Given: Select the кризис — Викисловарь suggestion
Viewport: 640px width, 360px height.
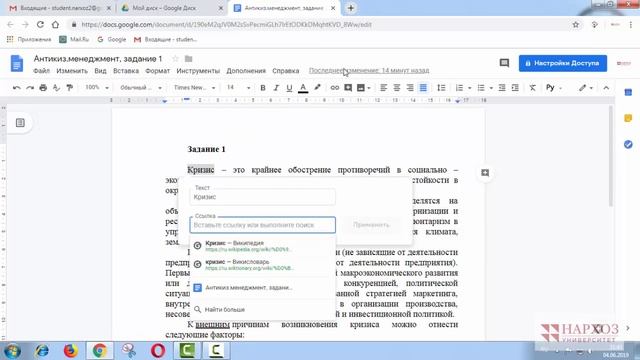Looking at the screenshot, I should [x=262, y=264].
